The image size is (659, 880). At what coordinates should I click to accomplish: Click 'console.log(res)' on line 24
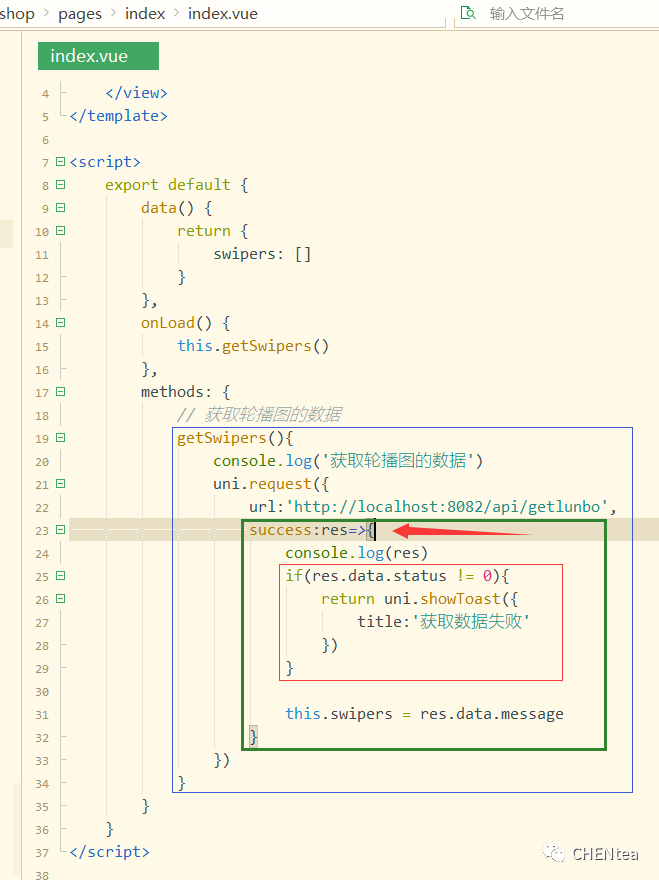pos(356,553)
